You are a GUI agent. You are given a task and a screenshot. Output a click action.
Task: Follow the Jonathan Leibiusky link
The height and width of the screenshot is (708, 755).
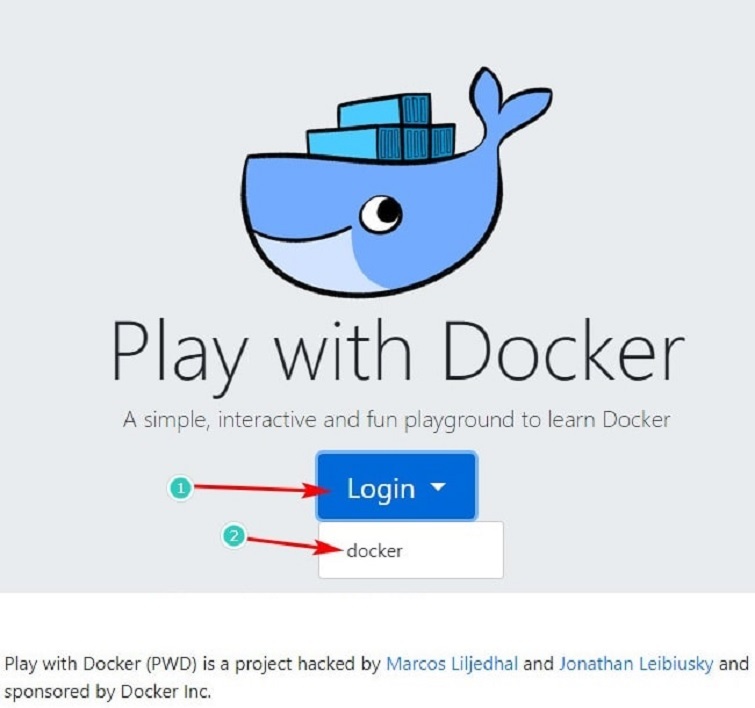(636, 664)
